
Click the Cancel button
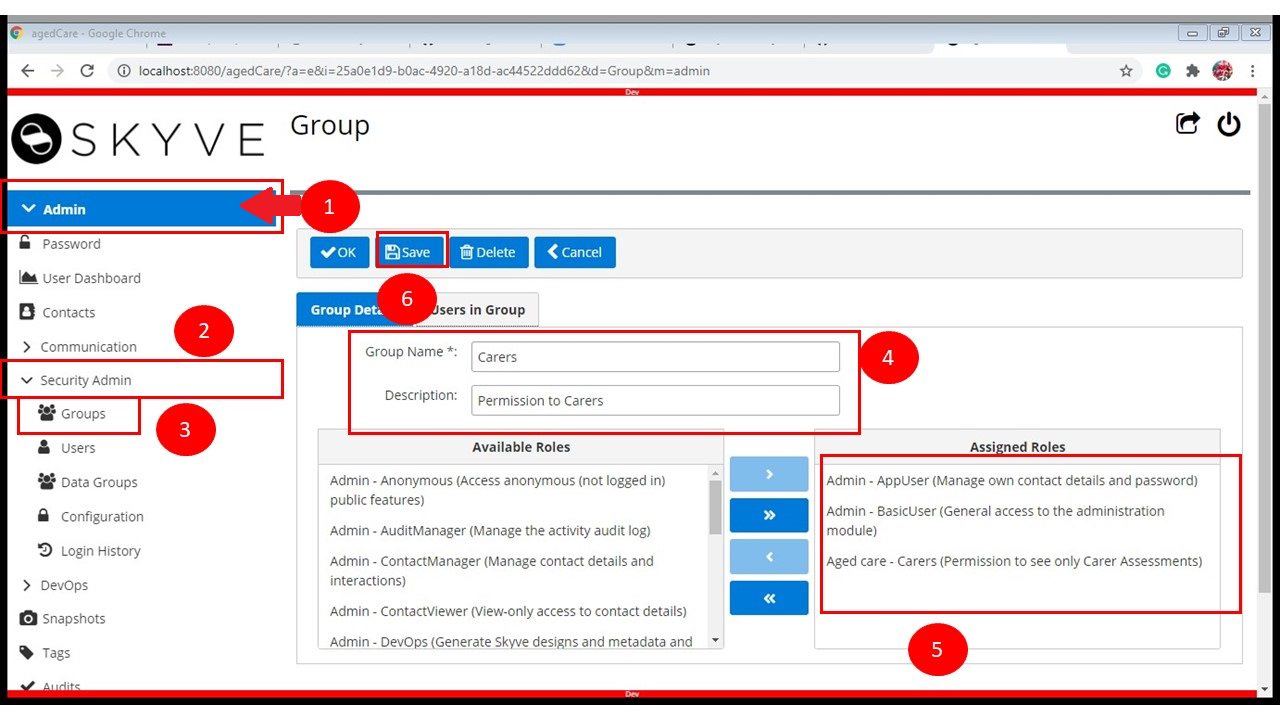pos(574,252)
